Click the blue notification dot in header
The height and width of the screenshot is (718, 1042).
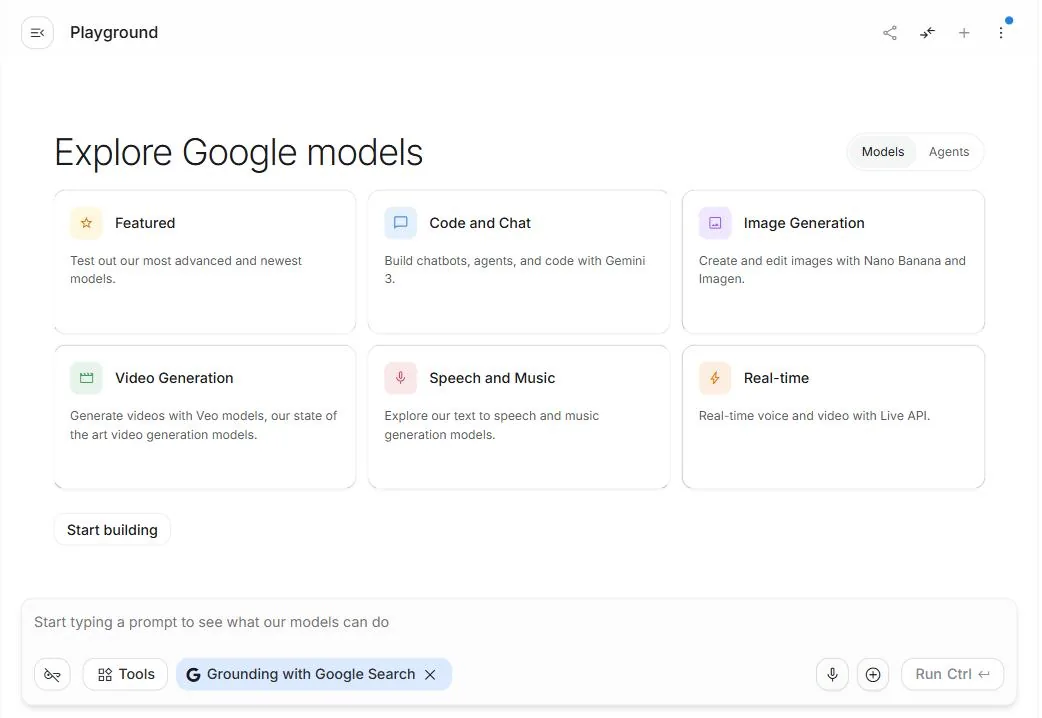pos(1009,21)
